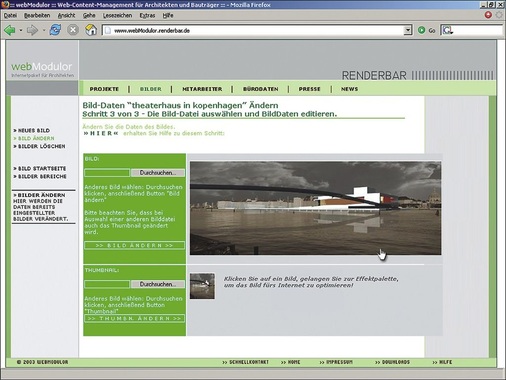
Task: Click the large theaterhaus preview image
Action: (x=315, y=208)
